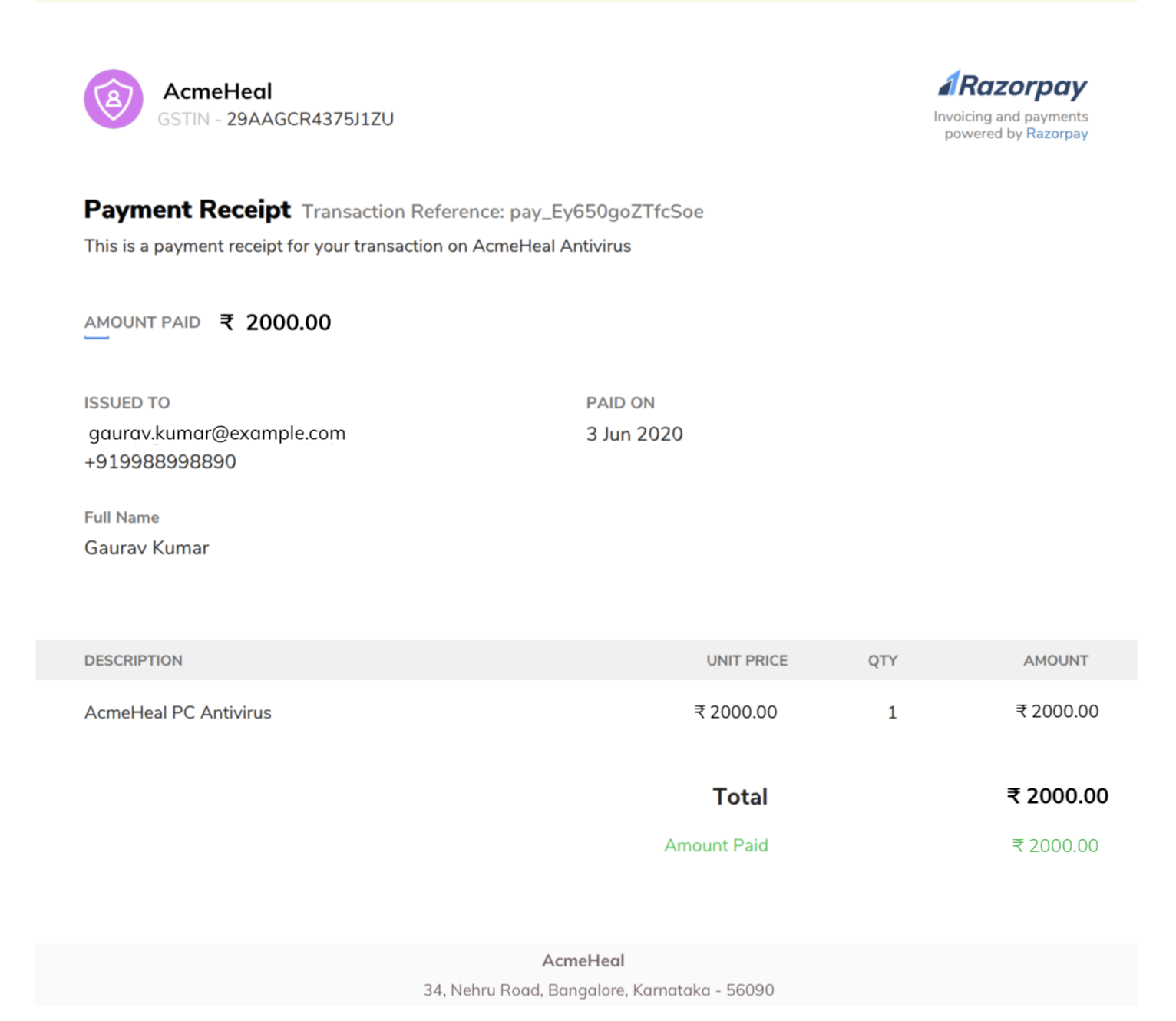The image size is (1176, 1021).
Task: Click the DESCRIPTION column header
Action: coord(134,661)
